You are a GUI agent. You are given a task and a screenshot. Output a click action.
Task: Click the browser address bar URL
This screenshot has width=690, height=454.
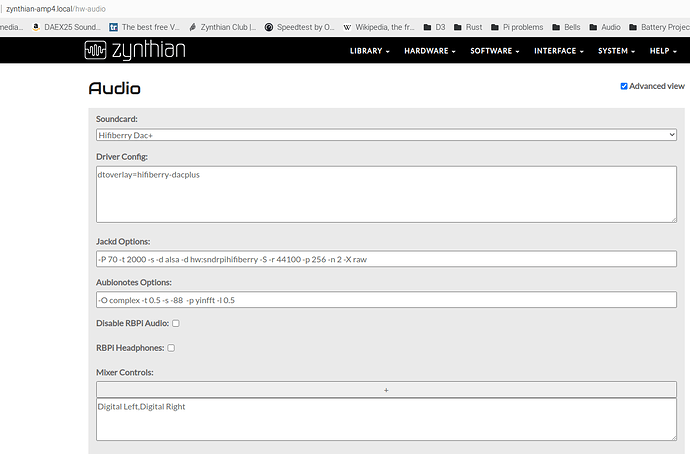(55, 9)
